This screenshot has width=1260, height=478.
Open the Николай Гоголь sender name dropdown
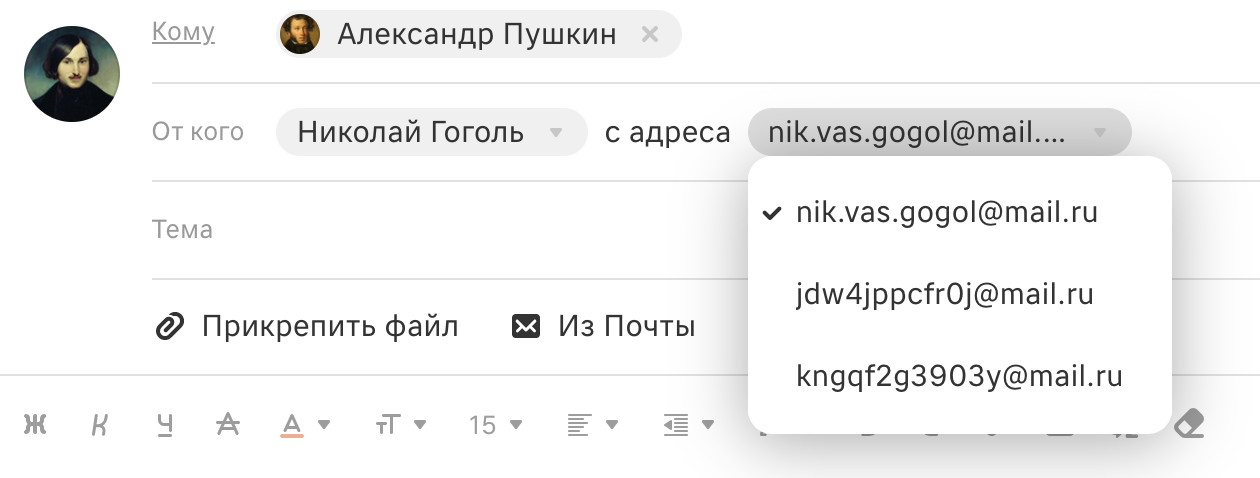pos(431,132)
